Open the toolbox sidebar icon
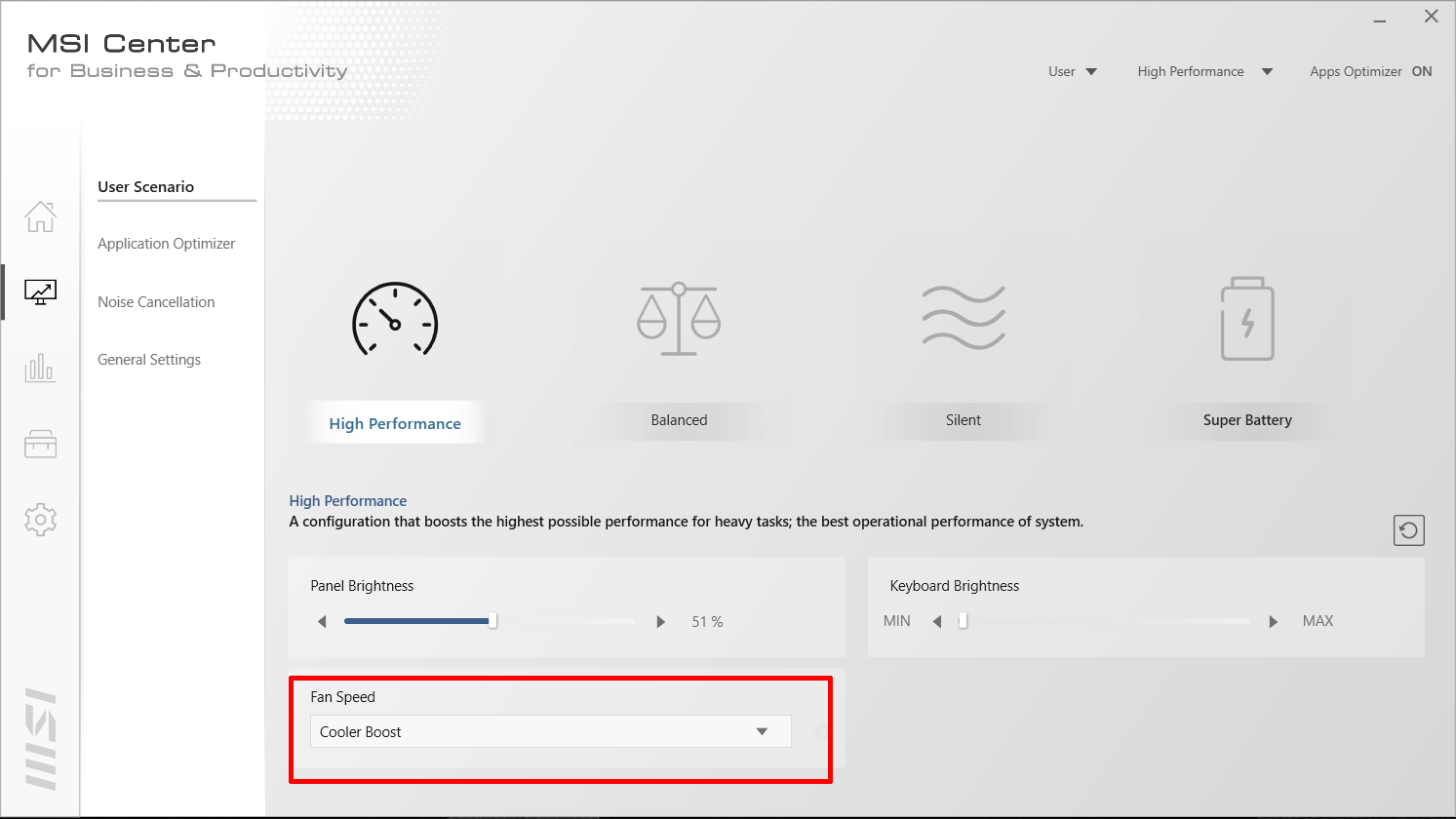Viewport: 1456px width, 819px height. [x=40, y=445]
